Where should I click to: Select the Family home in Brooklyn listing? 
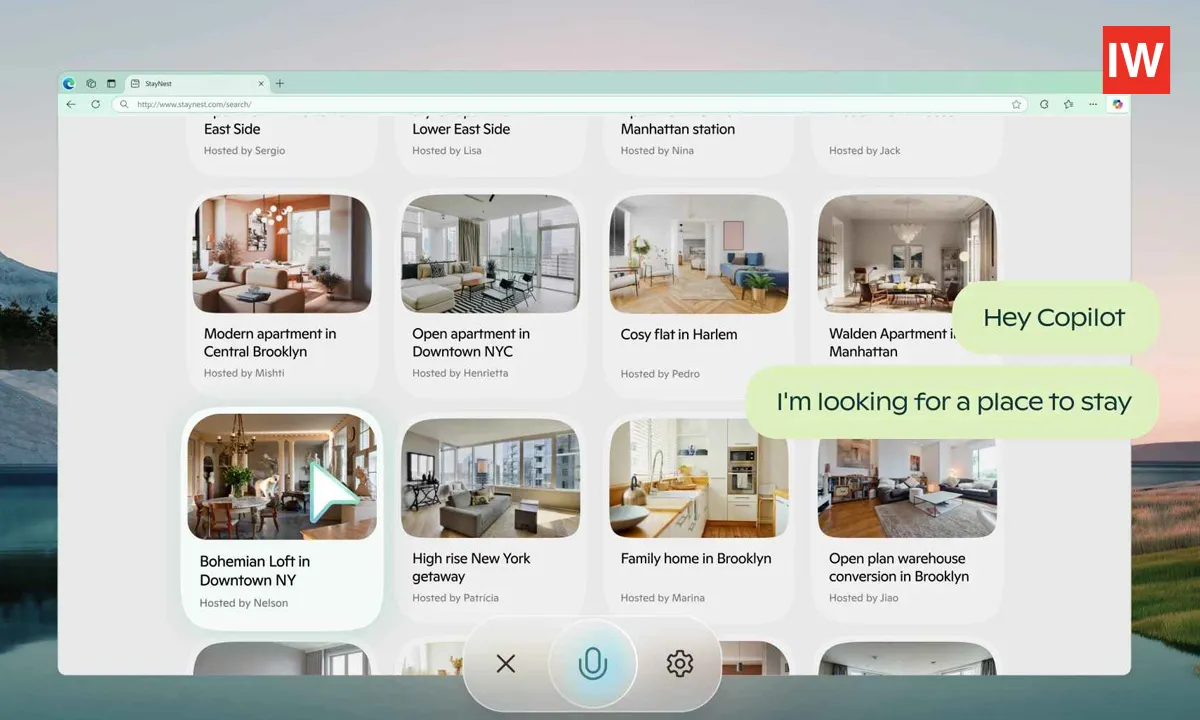pos(698,478)
